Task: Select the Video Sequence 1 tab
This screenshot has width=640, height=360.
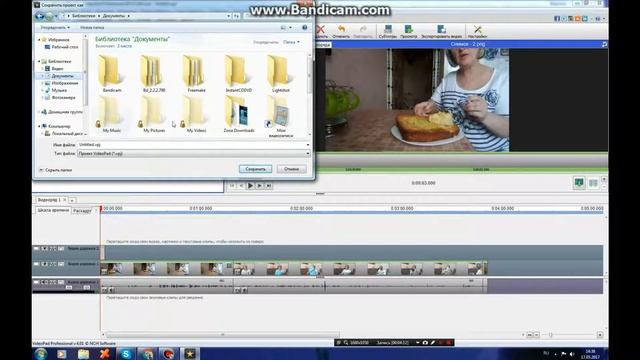Action: coord(51,200)
